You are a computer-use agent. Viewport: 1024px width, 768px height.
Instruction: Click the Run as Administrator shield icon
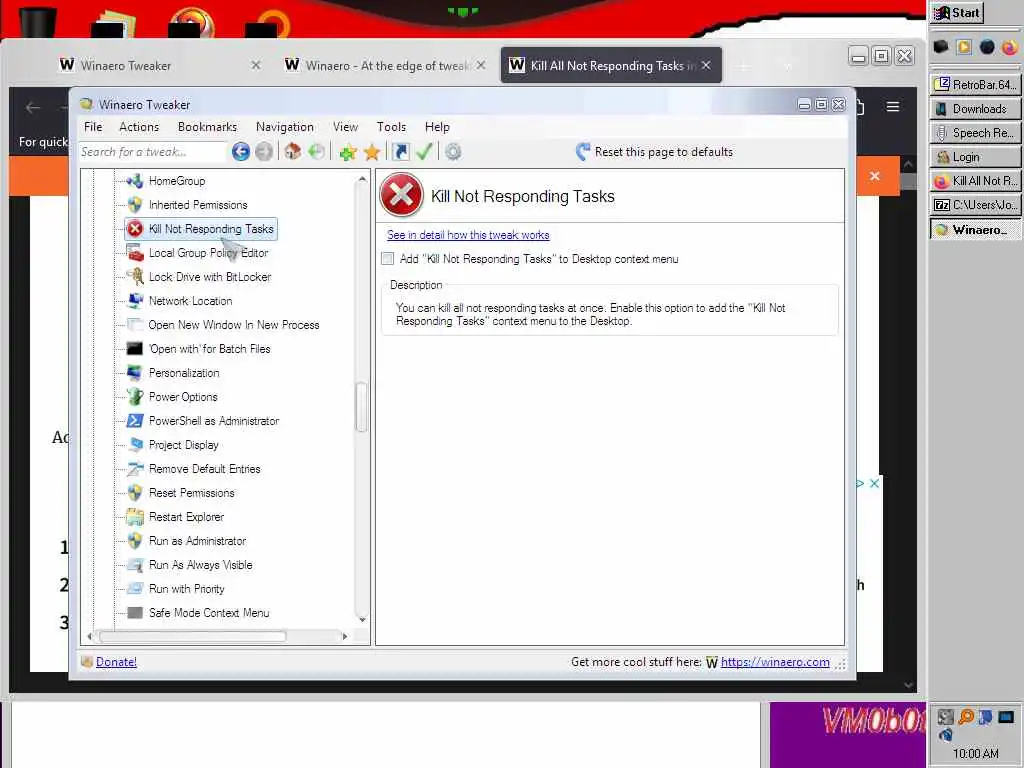(135, 541)
